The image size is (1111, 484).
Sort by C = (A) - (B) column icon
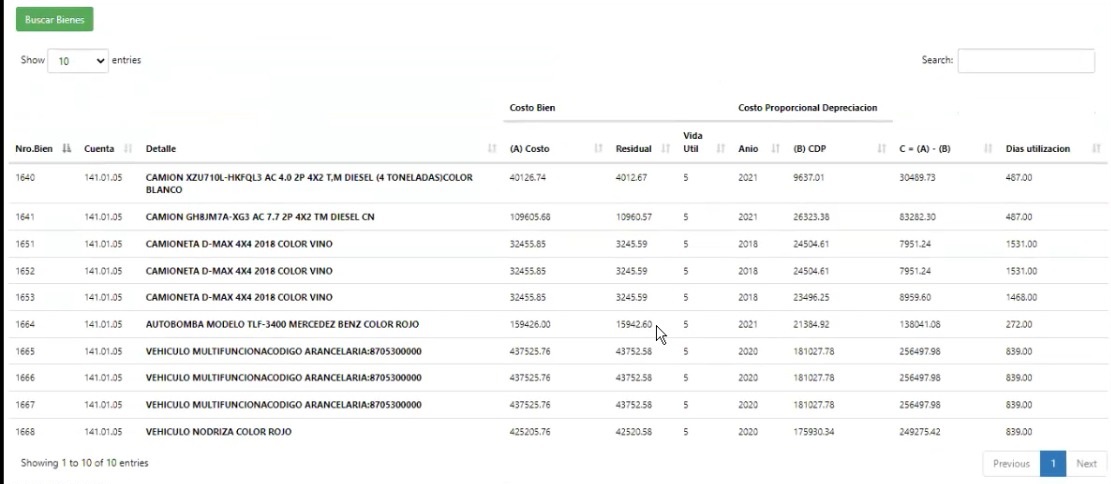click(988, 149)
